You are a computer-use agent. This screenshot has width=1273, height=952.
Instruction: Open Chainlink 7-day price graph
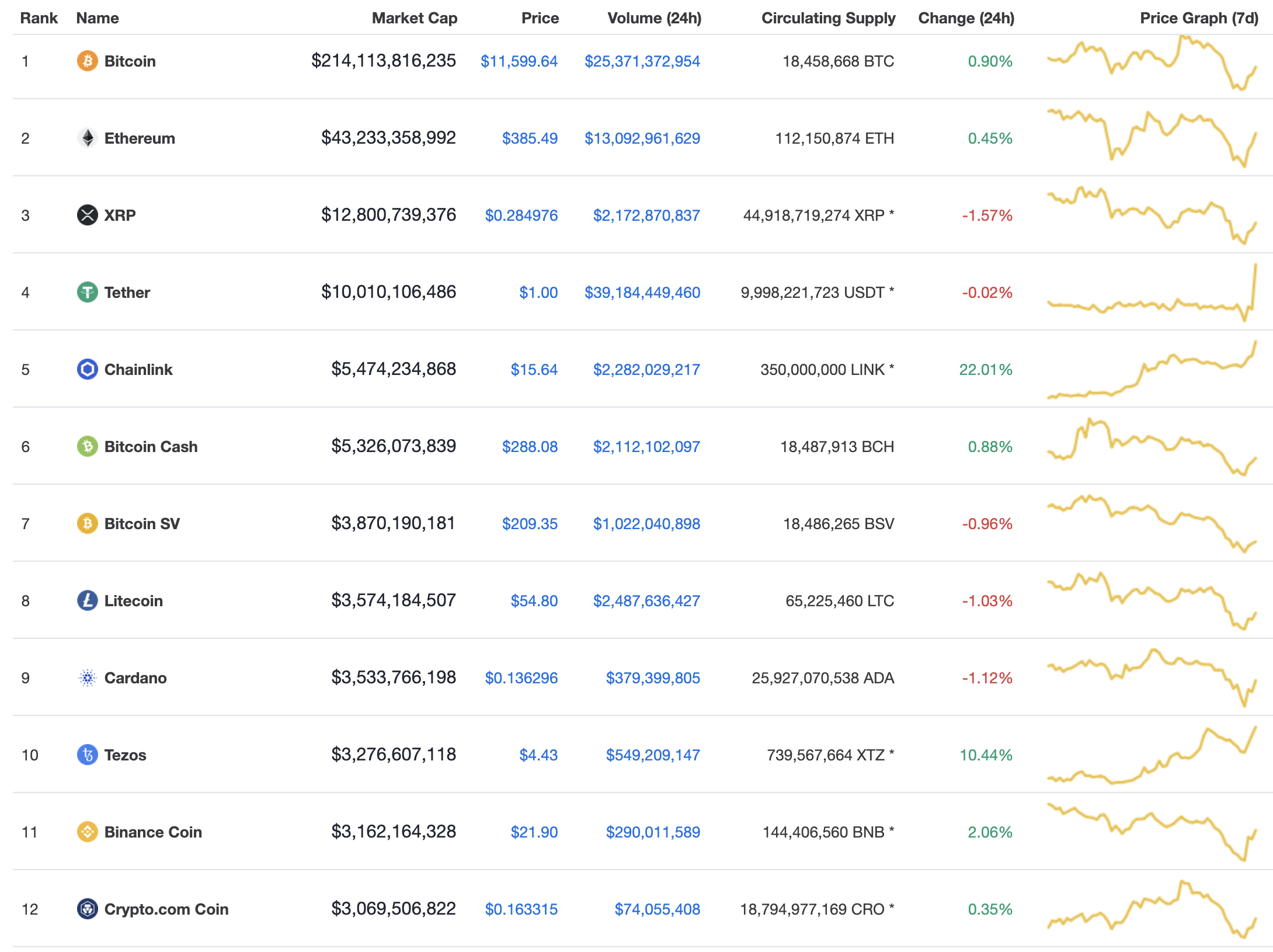click(x=1152, y=370)
